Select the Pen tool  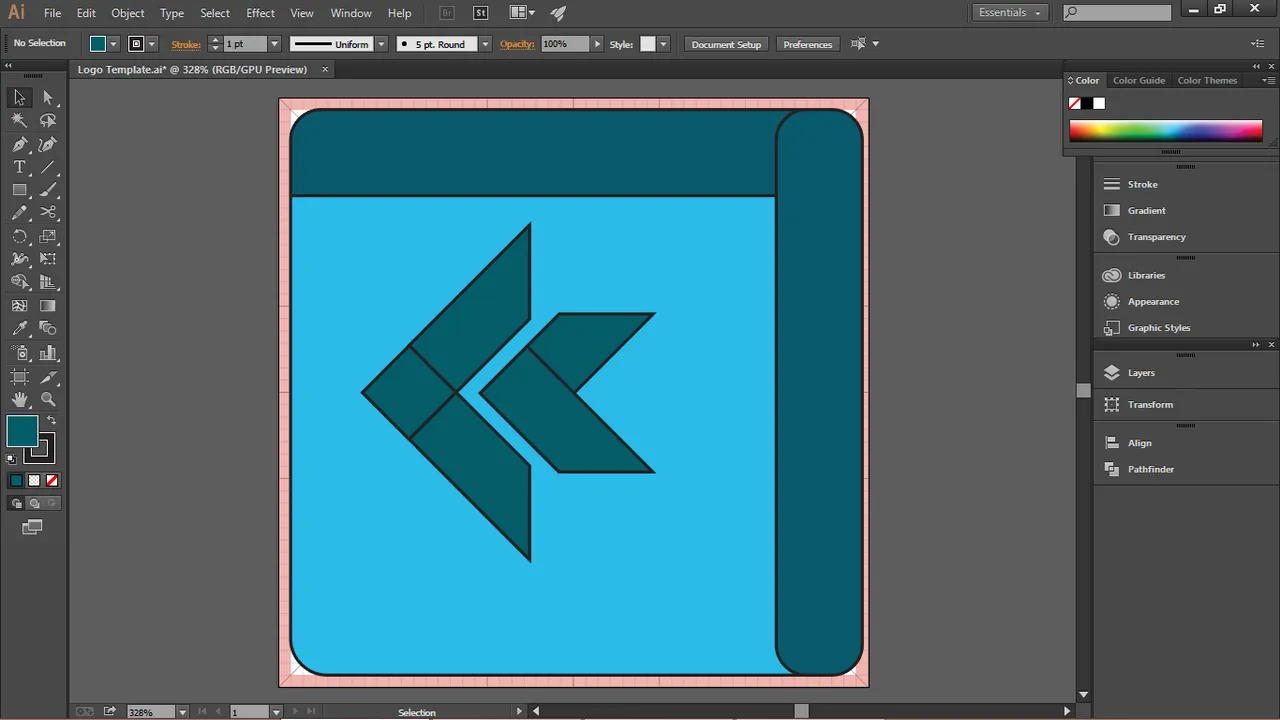coord(19,144)
